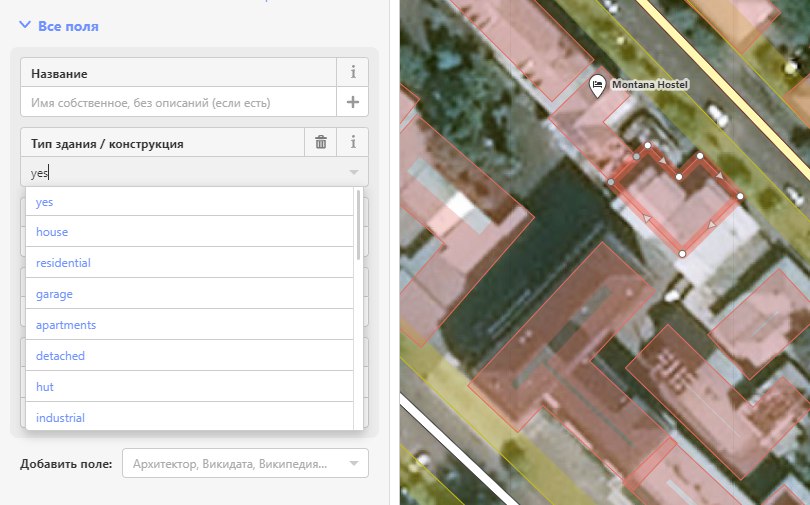
Task: Focus the Название name input field
Action: pos(179,102)
